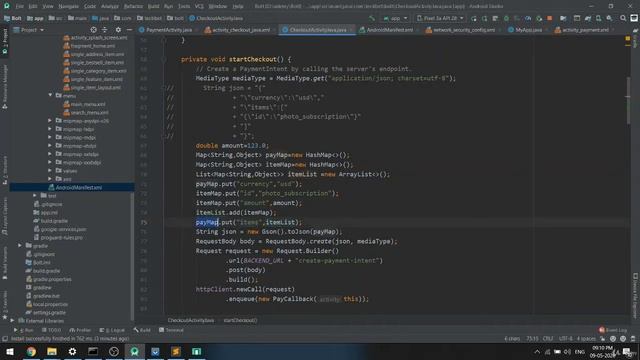Open the Build menu

[x=153, y=6]
